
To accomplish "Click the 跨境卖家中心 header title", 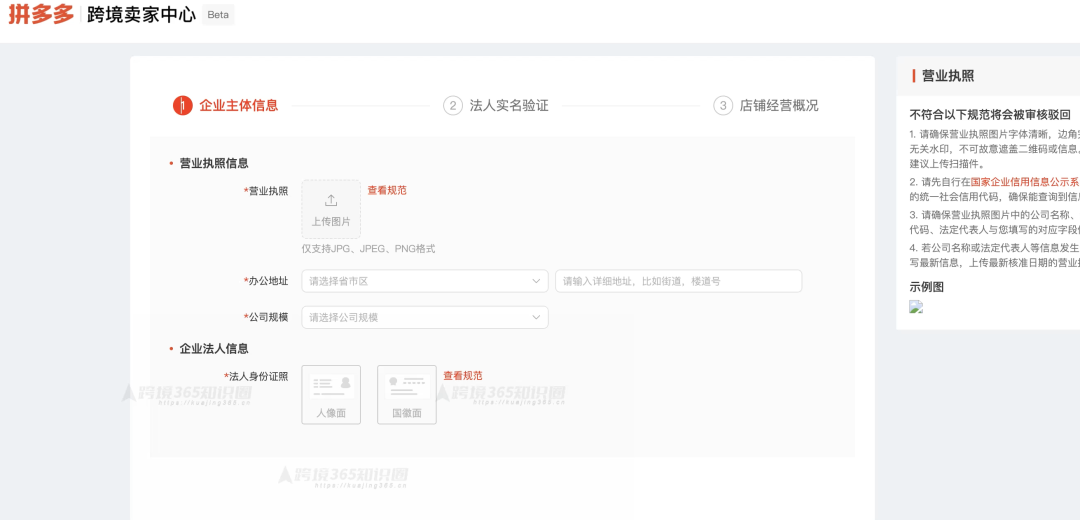I will click(141, 15).
